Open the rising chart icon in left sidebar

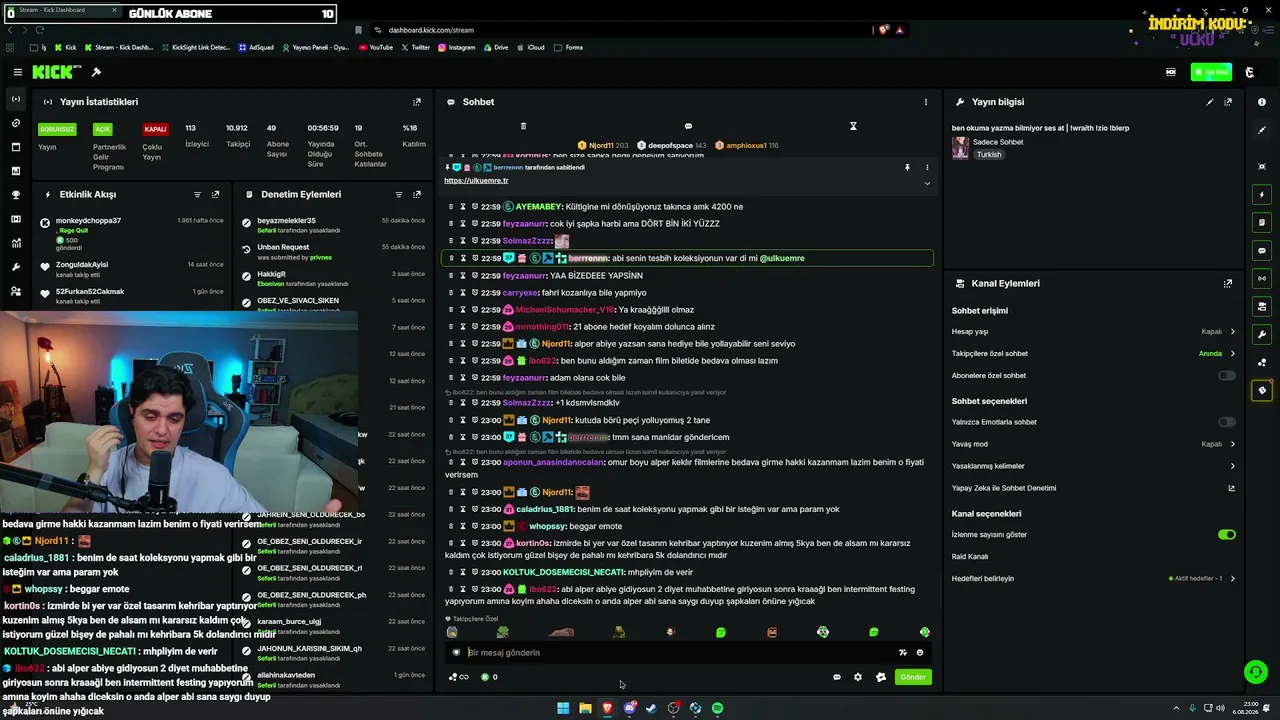pyautogui.click(x=16, y=243)
